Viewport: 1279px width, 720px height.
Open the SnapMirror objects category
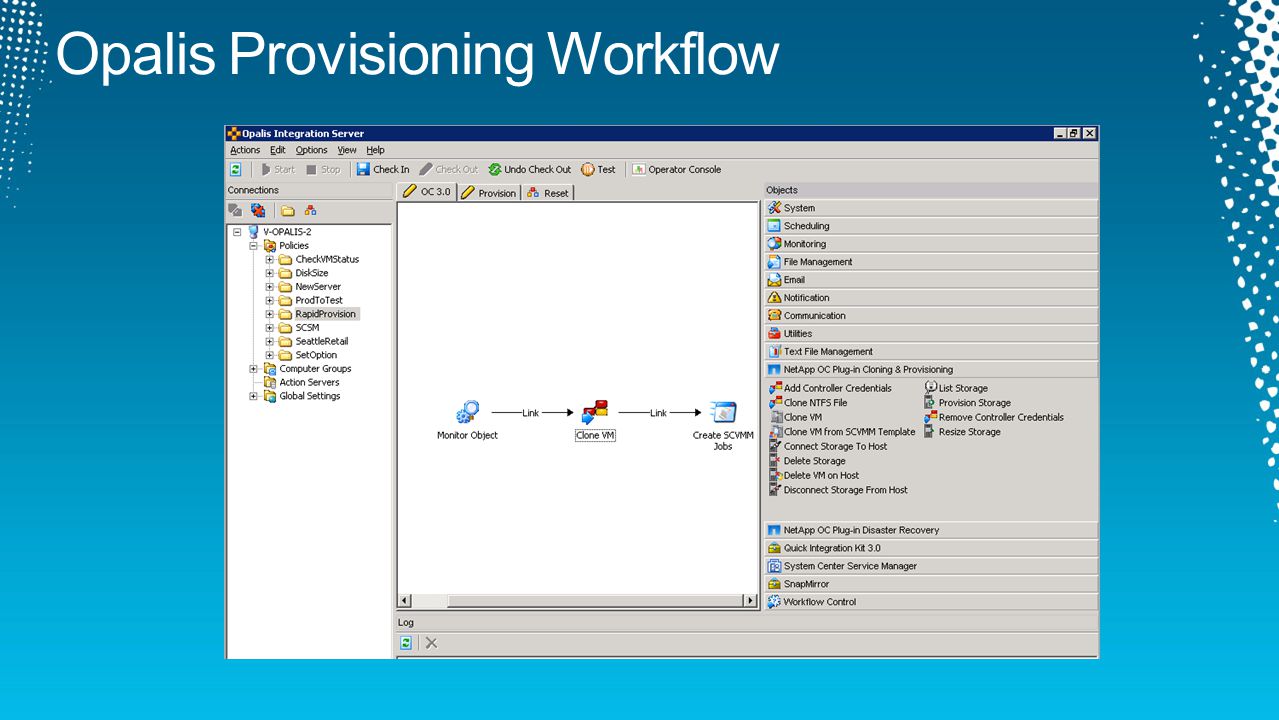pyautogui.click(x=931, y=584)
